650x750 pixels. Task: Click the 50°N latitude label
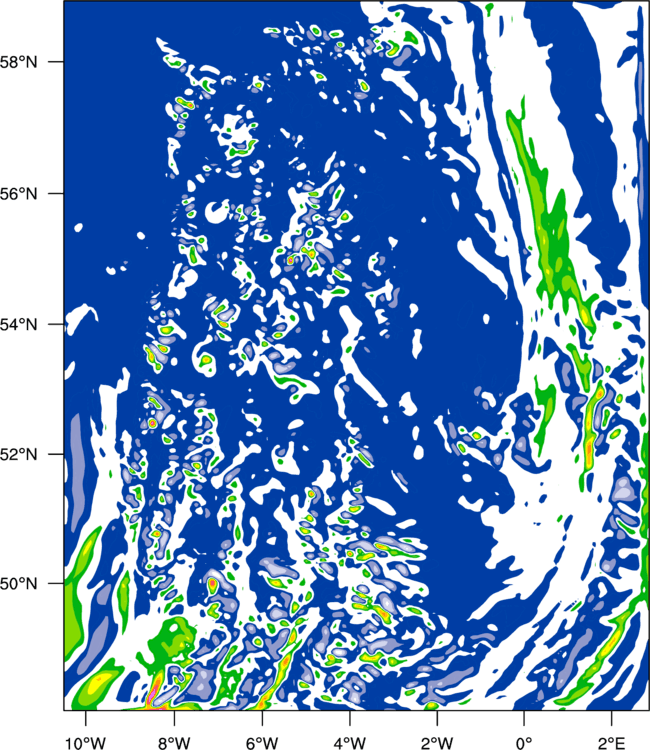pyautogui.click(x=19, y=584)
